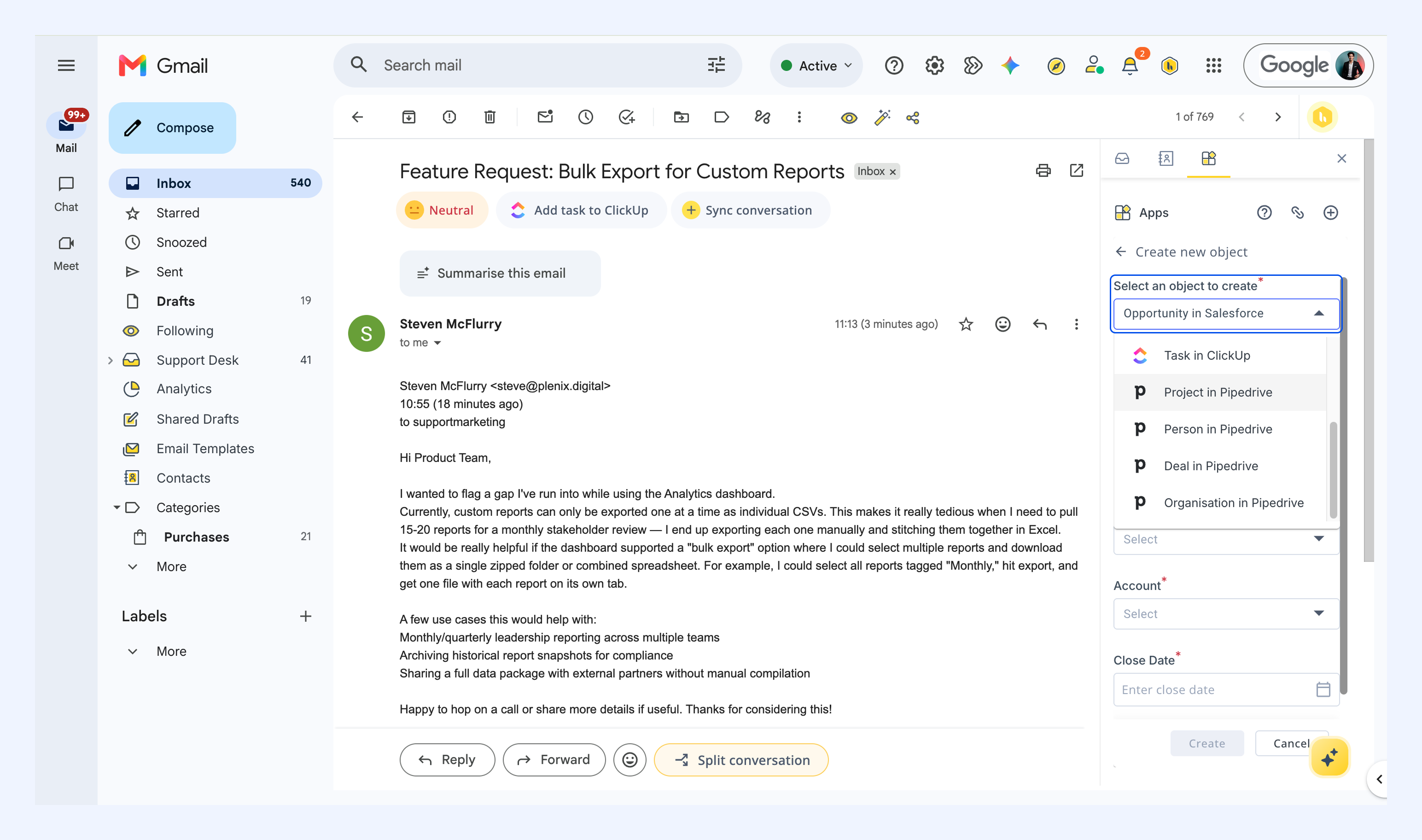Screen dimensions: 1422x840
Task: Click Sync conversation button
Action: point(750,210)
